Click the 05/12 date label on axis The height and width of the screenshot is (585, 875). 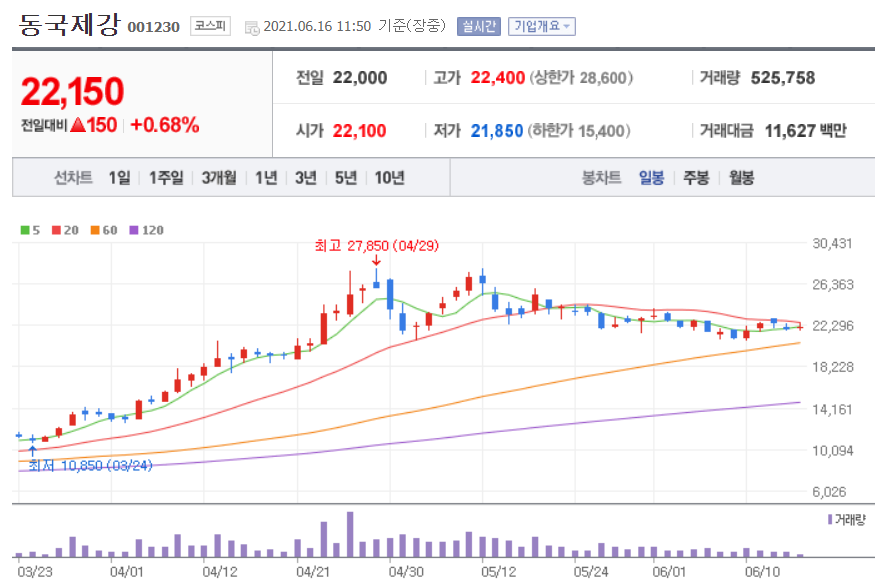tap(498, 572)
